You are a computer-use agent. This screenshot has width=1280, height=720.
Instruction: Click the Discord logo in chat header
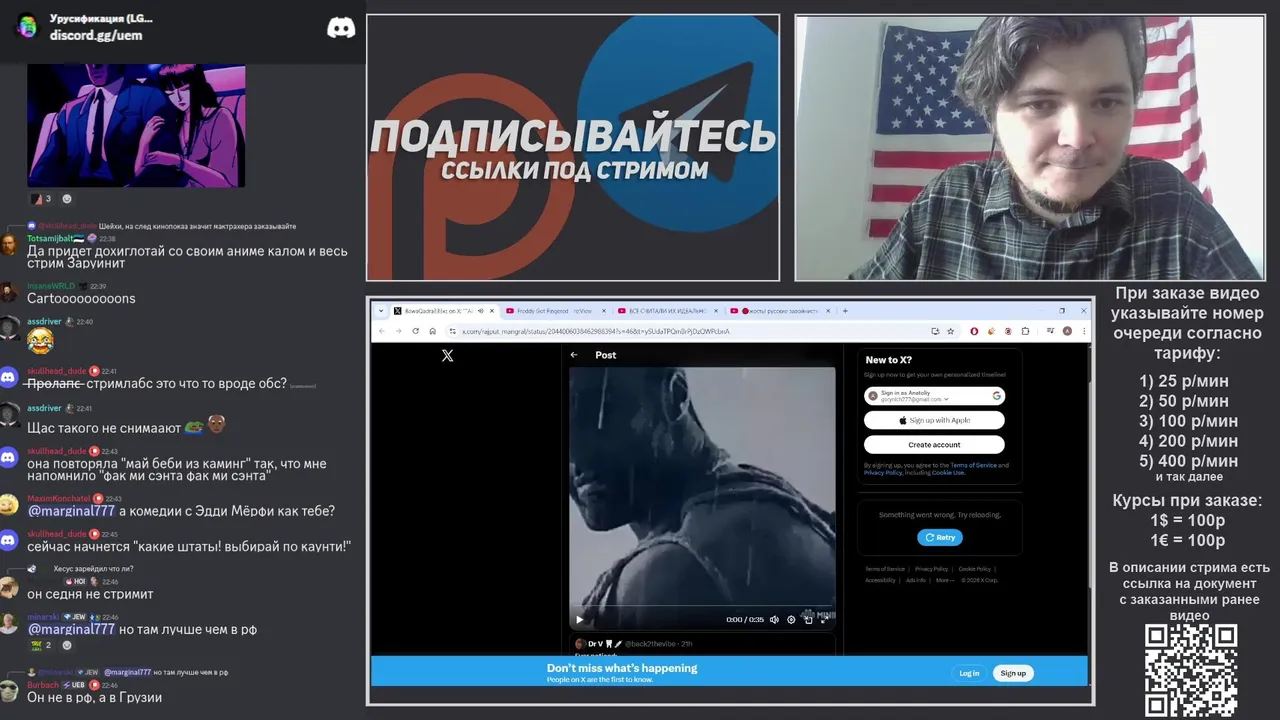pos(341,28)
